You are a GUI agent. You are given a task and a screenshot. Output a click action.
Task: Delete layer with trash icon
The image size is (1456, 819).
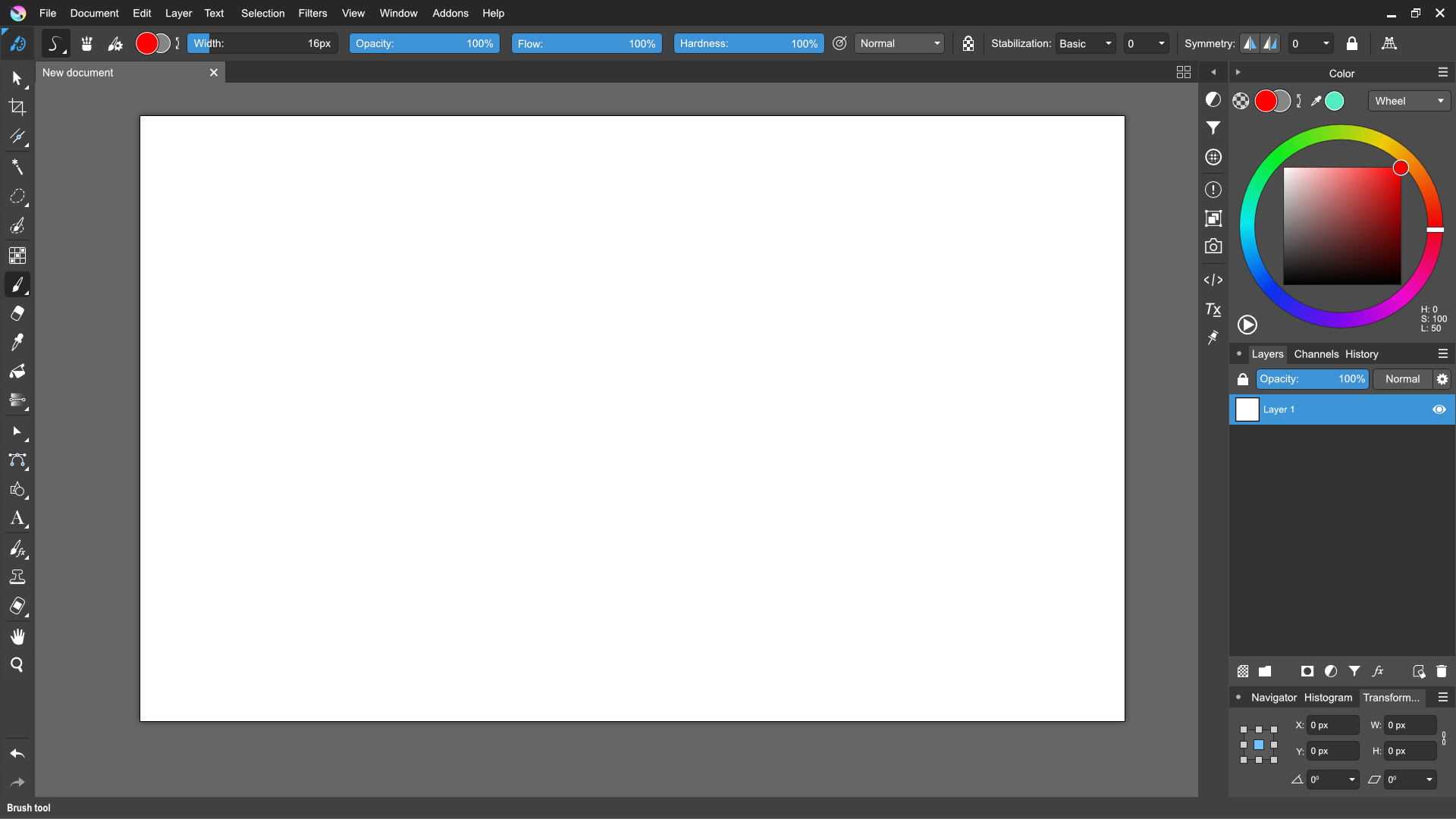(1442, 671)
